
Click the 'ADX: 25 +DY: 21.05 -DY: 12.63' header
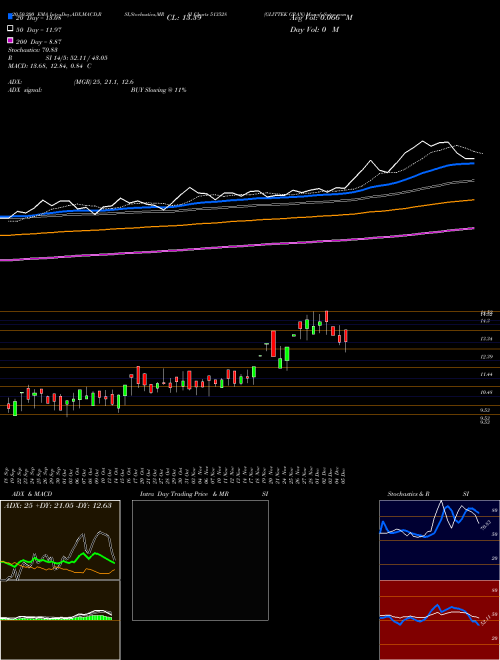click(57, 506)
